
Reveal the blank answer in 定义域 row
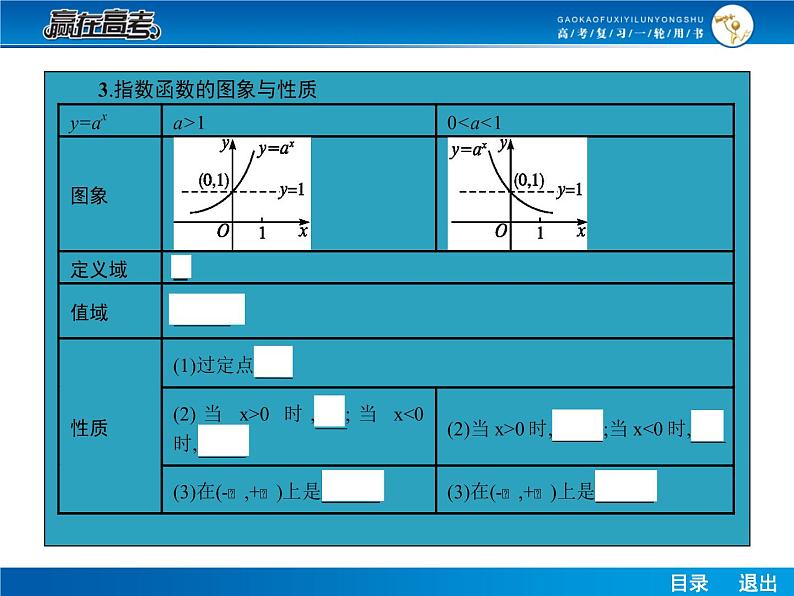(x=181, y=267)
